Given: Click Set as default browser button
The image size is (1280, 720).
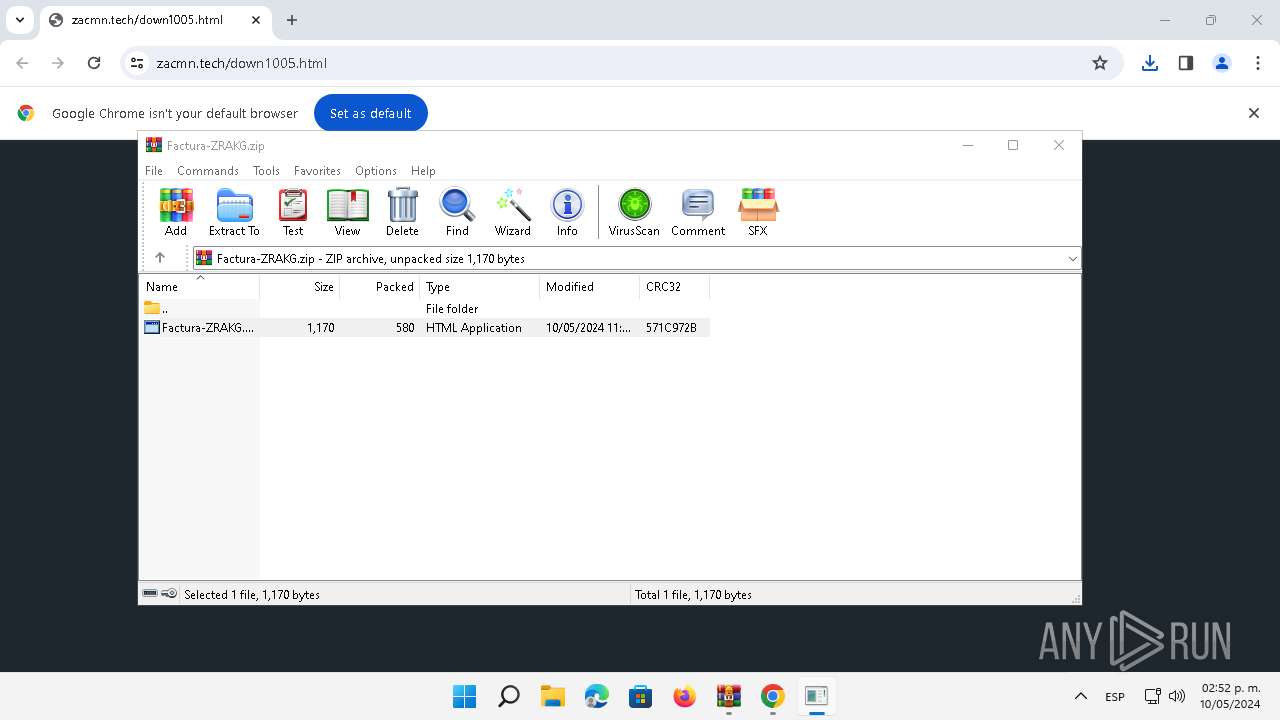Looking at the screenshot, I should [x=371, y=113].
